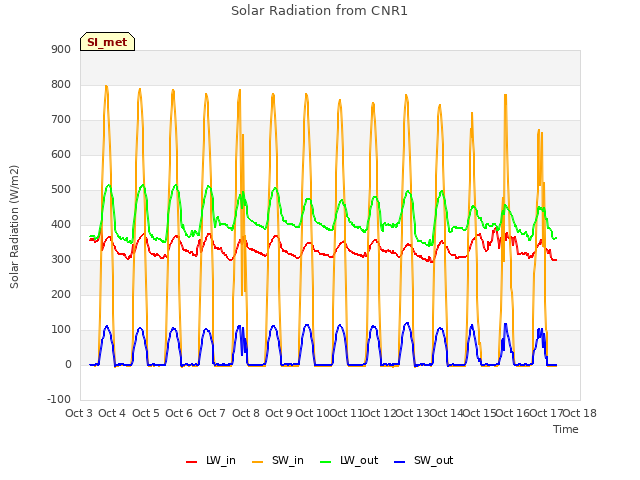Click the 700 y-axis tick label

click(61, 120)
